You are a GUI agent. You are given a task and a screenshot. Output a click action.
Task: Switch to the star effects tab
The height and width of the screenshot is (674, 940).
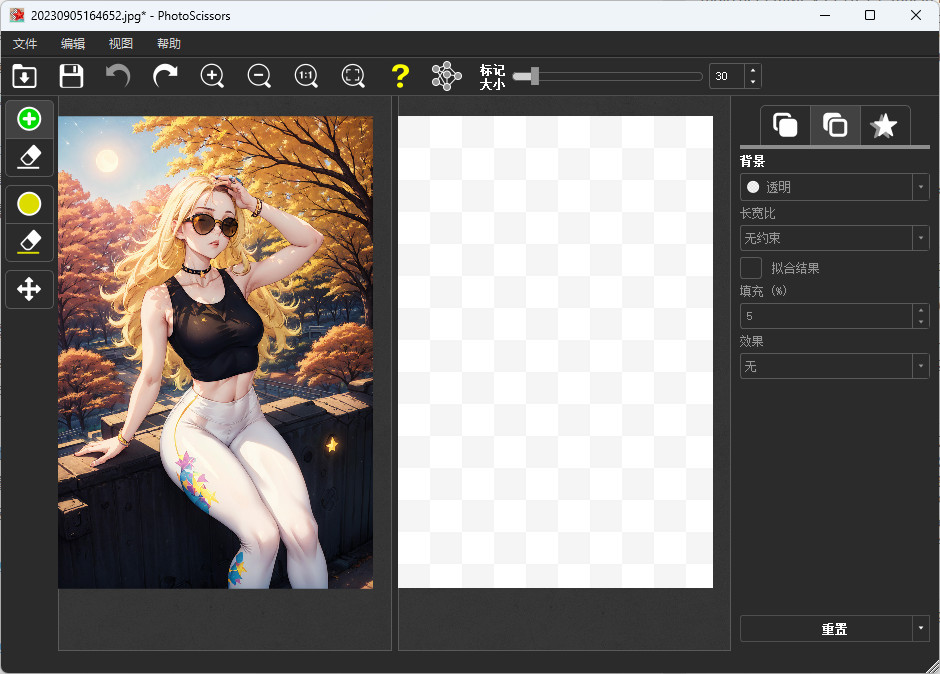click(885, 125)
